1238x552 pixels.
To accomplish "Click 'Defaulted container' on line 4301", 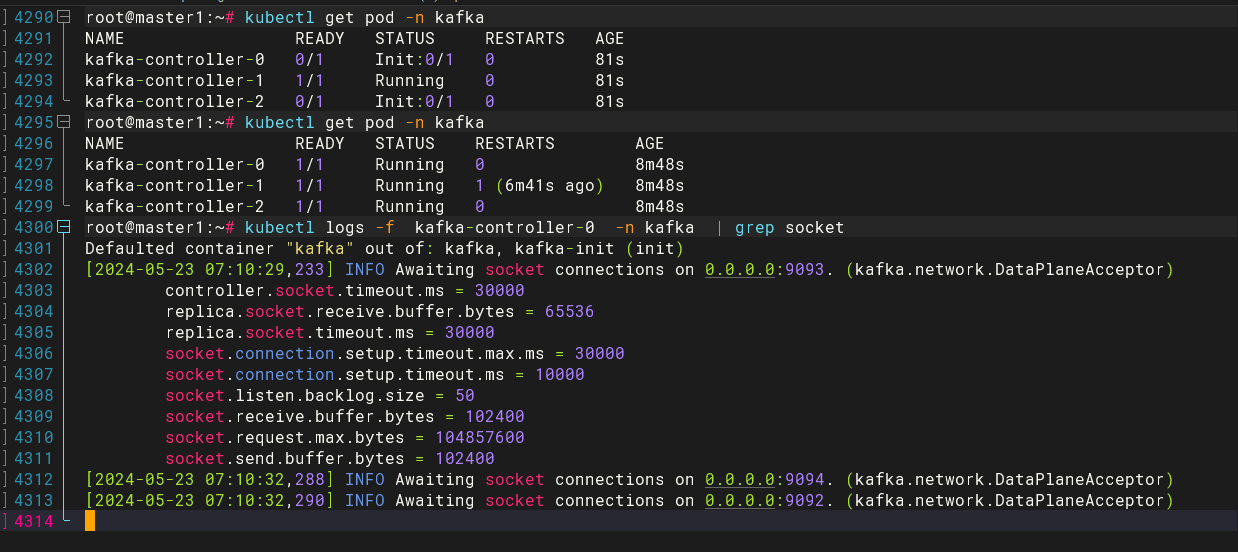I will coord(180,248).
